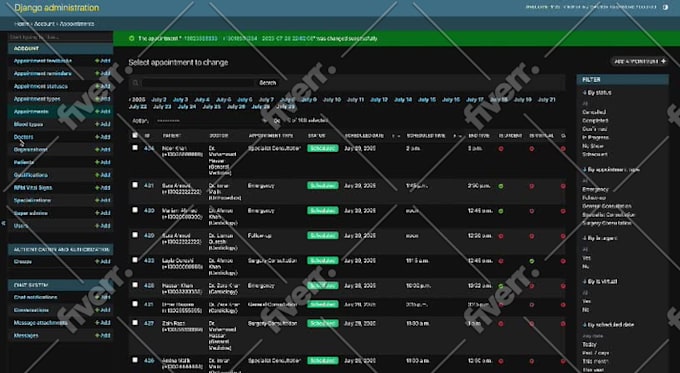Click the Add icon beside Super admins

pos(103,213)
